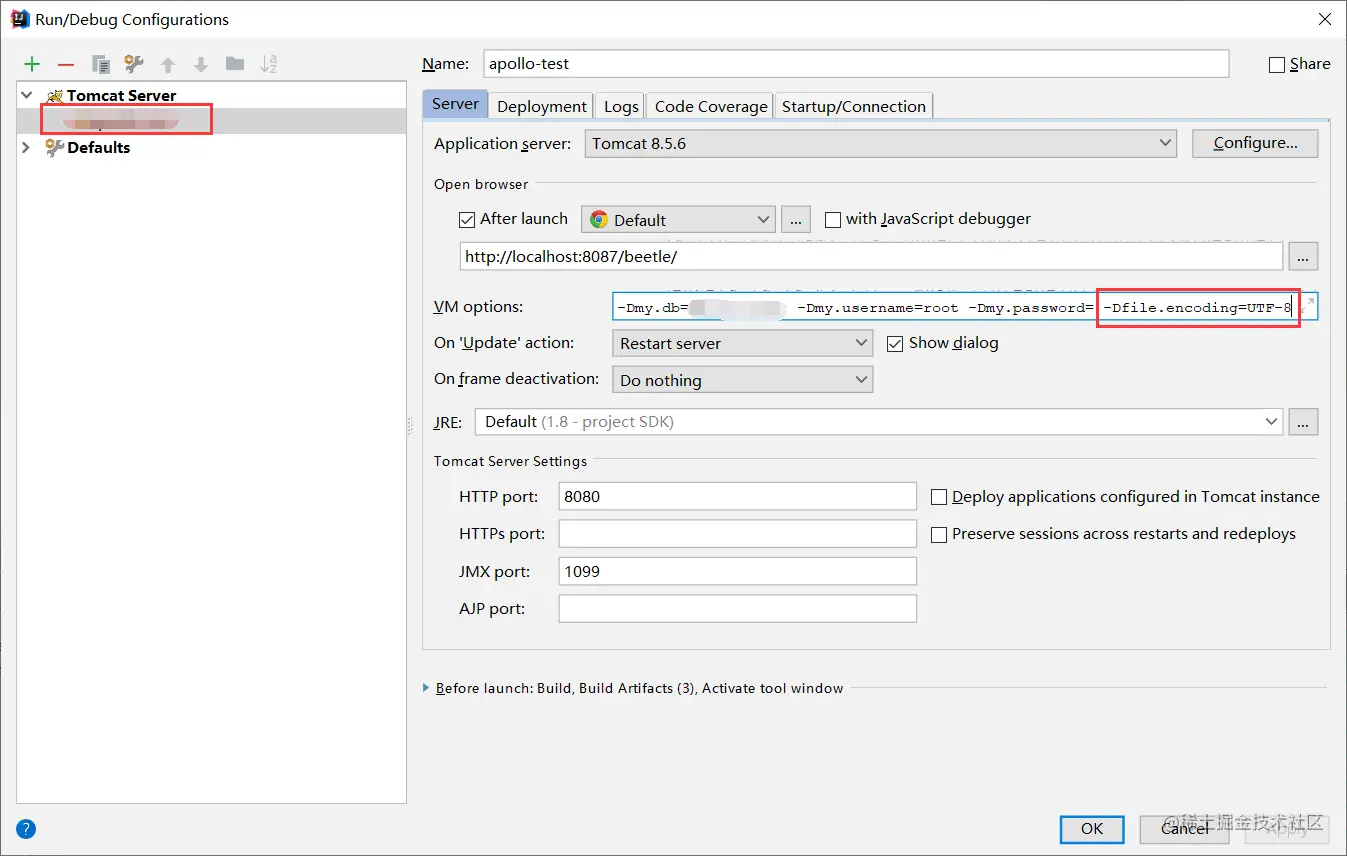Switch to Server tab
Image resolution: width=1347 pixels, height=856 pixels.
[456, 104]
